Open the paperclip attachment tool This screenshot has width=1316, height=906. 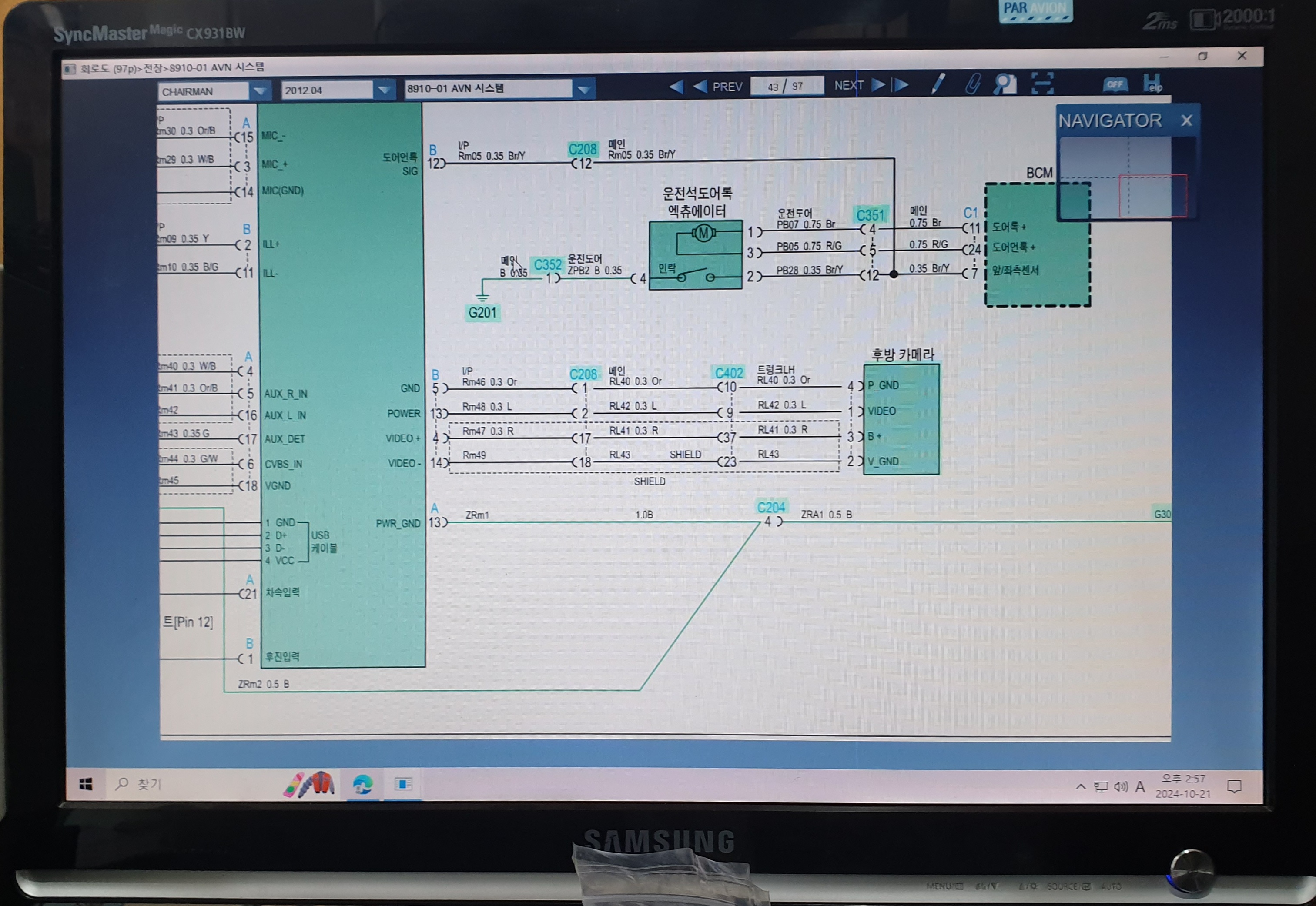point(972,84)
